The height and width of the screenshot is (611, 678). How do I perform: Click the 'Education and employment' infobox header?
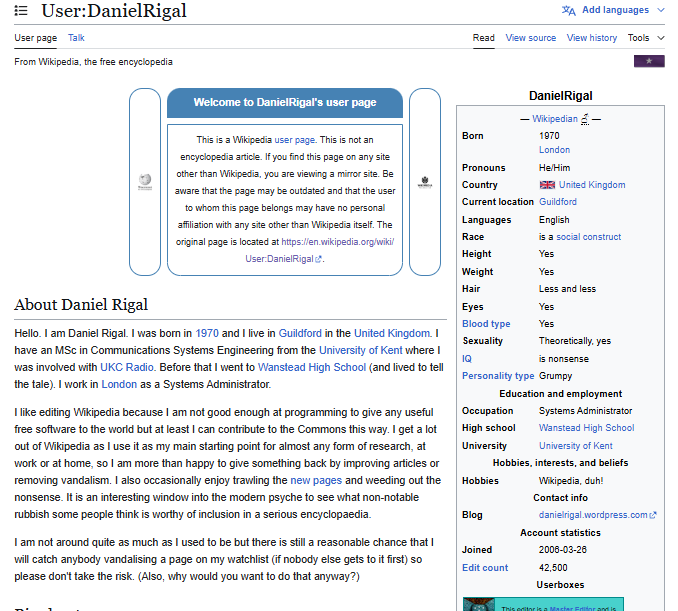pyautogui.click(x=560, y=394)
